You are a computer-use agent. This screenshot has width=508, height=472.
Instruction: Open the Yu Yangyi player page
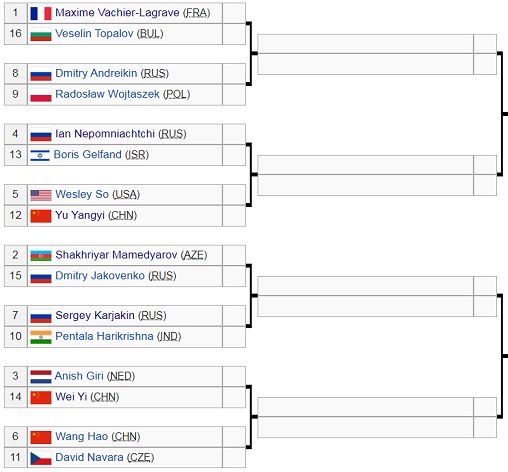80,215
